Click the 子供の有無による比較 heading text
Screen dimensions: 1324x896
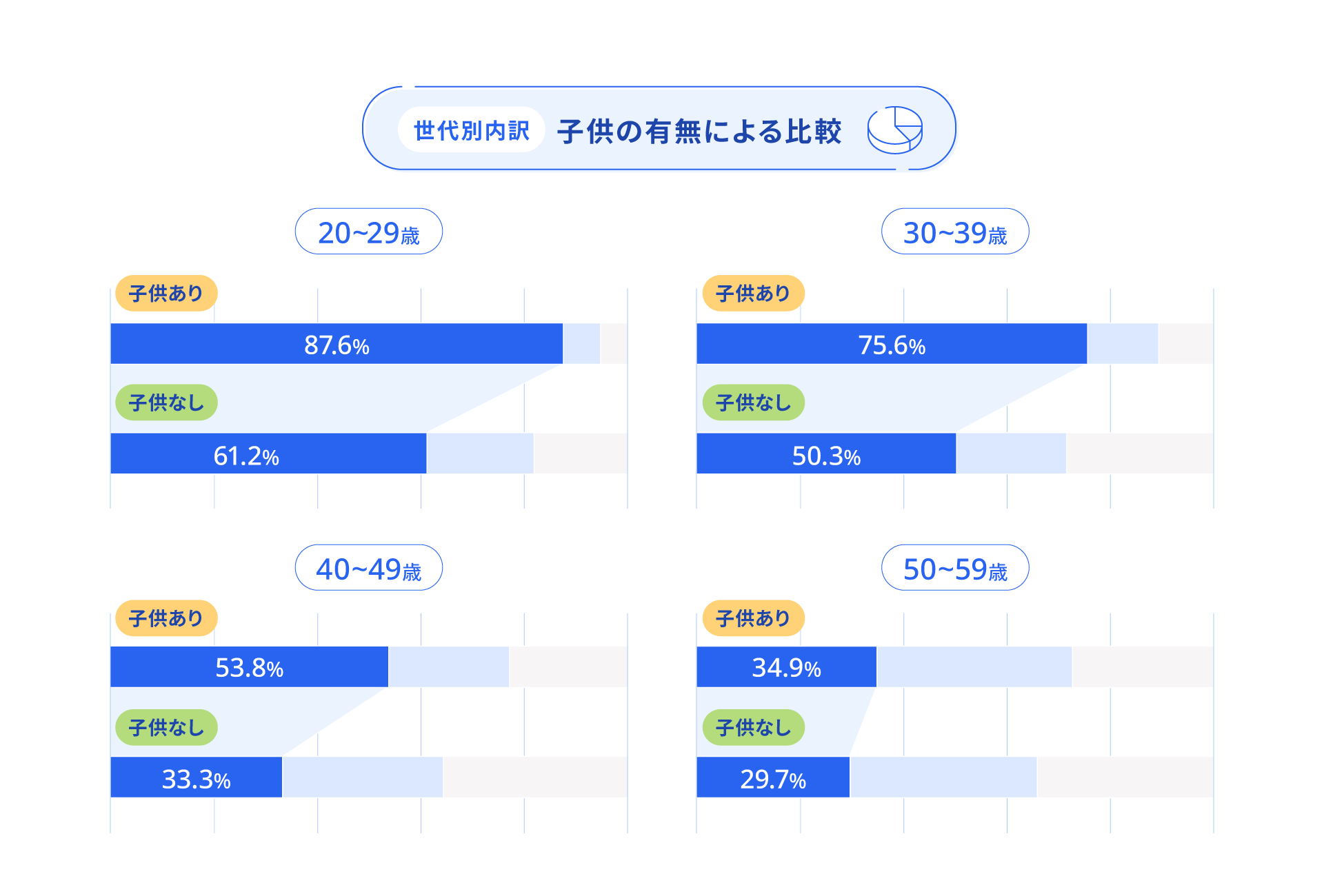click(x=699, y=131)
